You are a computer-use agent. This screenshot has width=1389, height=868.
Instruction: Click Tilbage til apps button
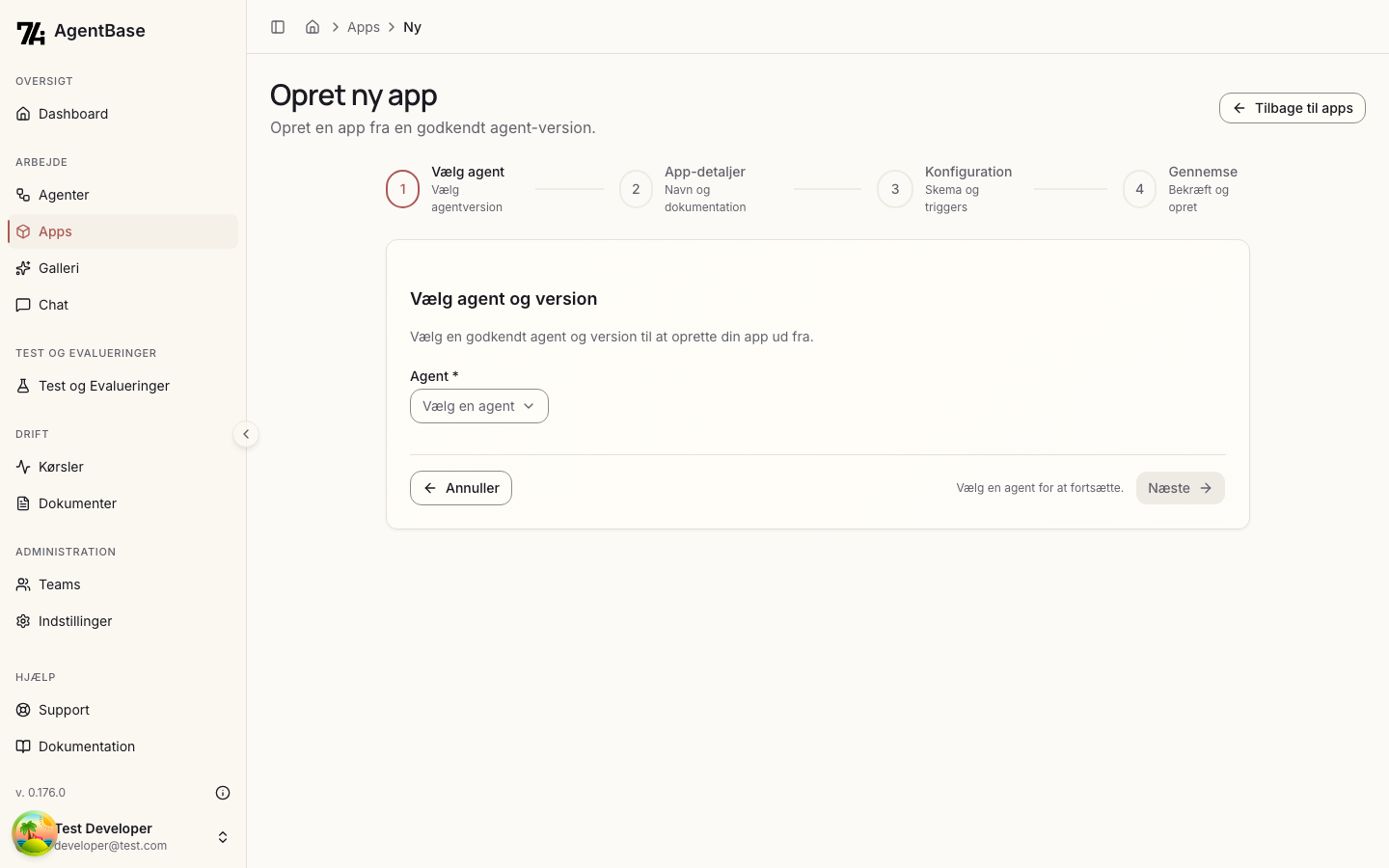click(1293, 108)
